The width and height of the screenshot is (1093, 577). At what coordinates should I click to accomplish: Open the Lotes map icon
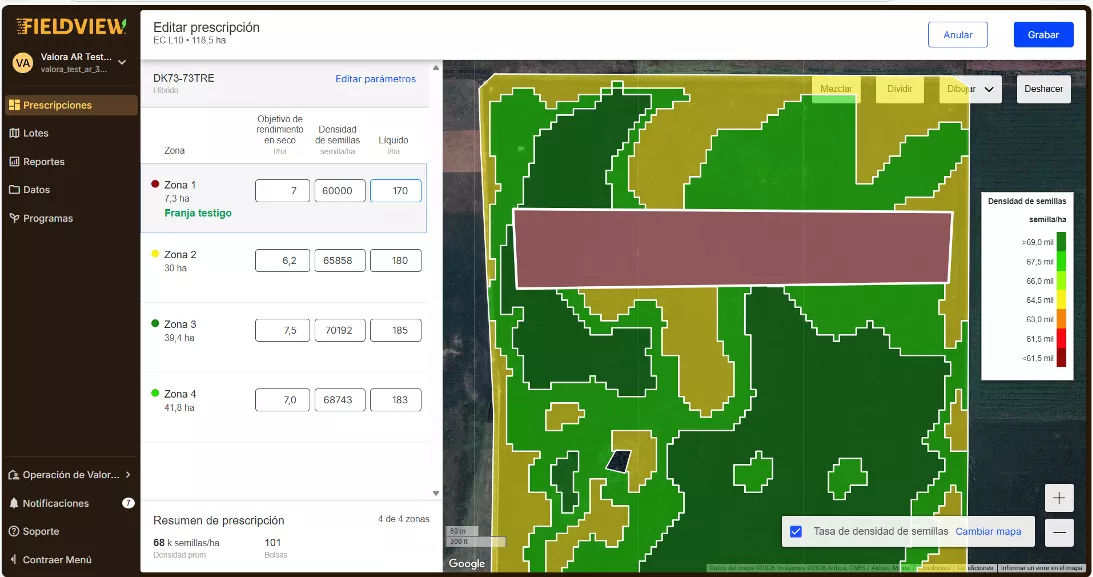(x=14, y=133)
